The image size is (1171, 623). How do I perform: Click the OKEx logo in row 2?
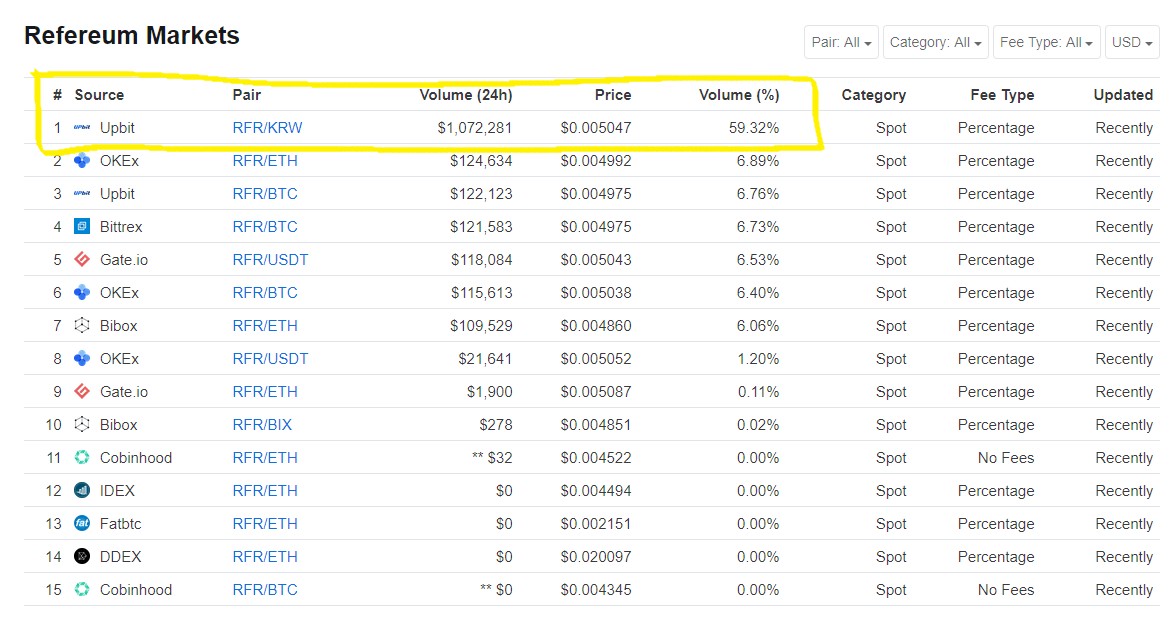pyautogui.click(x=82, y=161)
